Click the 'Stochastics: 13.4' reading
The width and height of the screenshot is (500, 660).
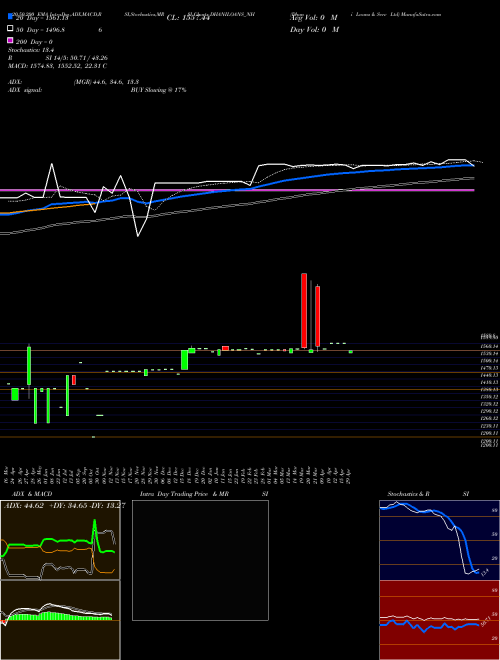pos(29,50)
